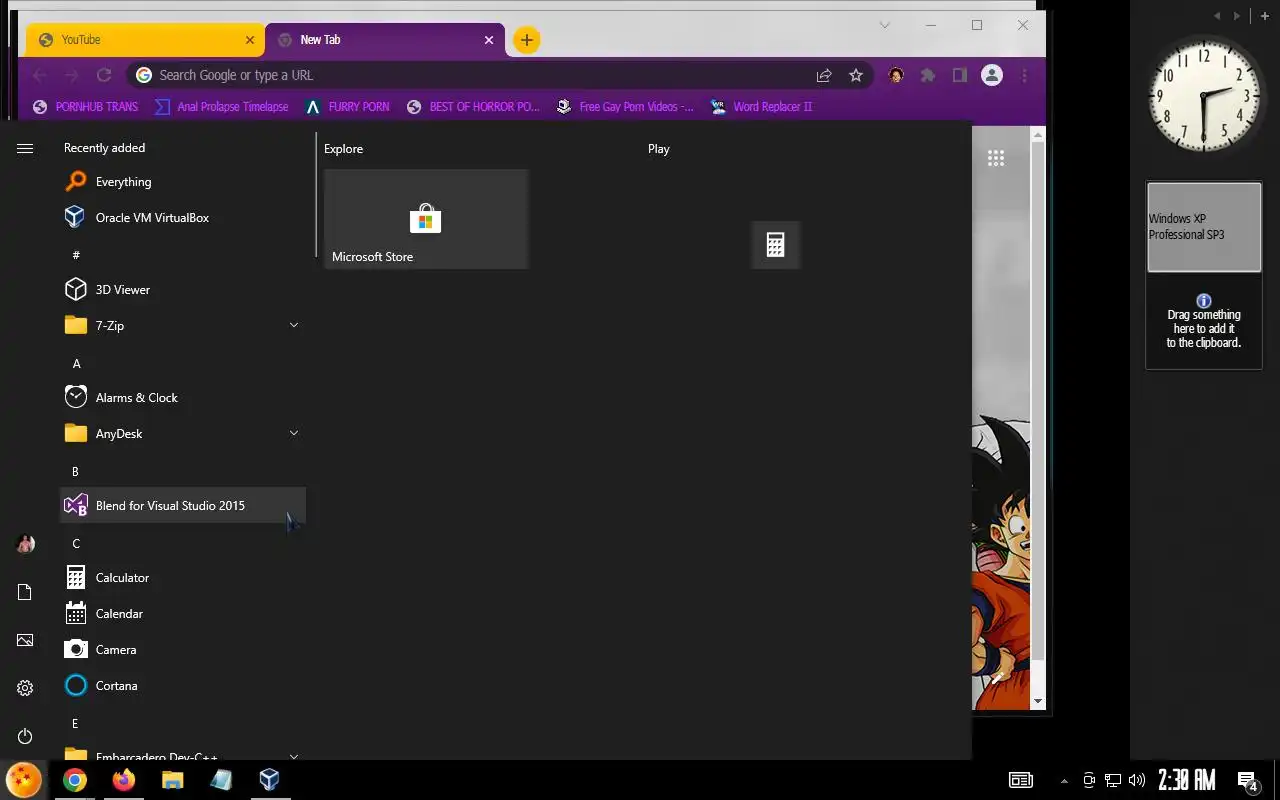Viewport: 1280px width, 800px height.
Task: Open the Google apps grid
Action: pos(996,158)
